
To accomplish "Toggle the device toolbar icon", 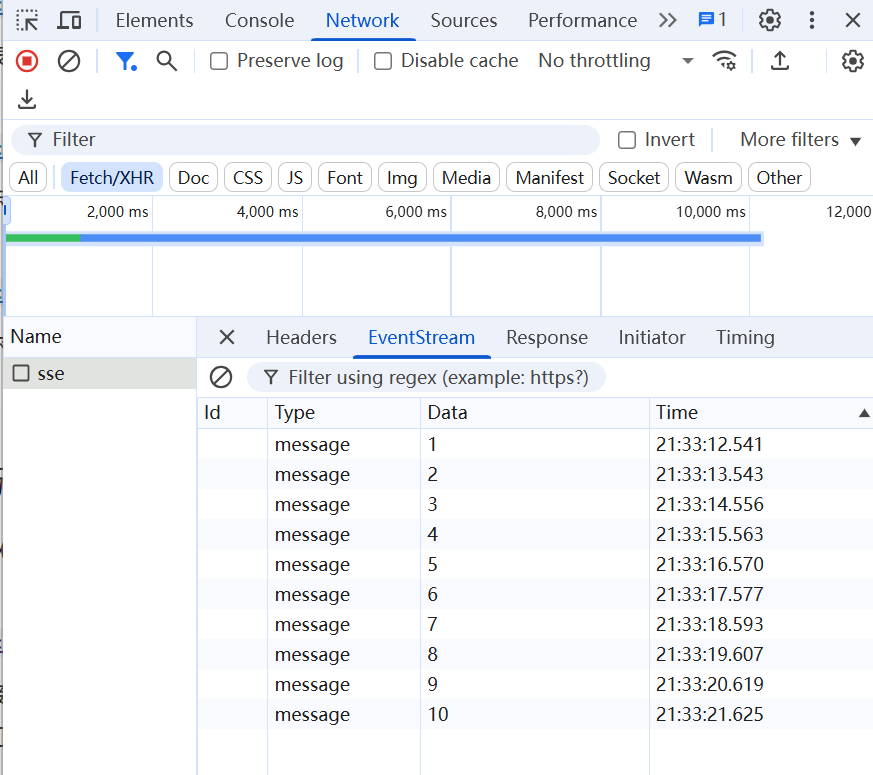I will tap(70, 21).
